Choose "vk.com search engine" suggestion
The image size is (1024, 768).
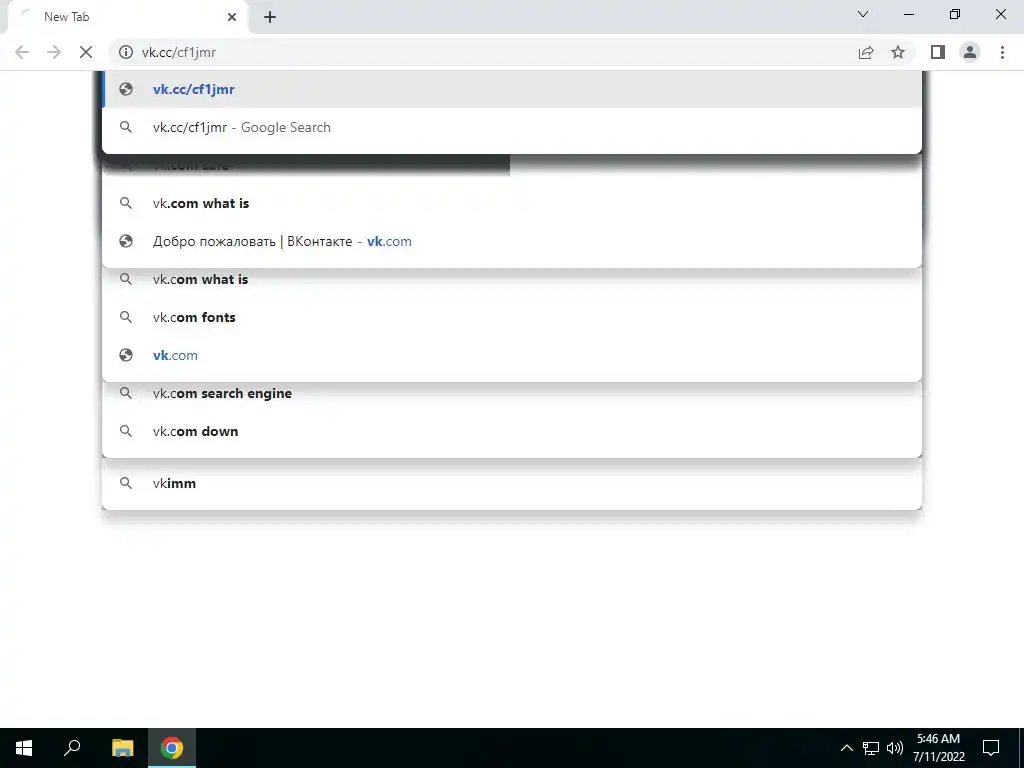click(x=512, y=393)
